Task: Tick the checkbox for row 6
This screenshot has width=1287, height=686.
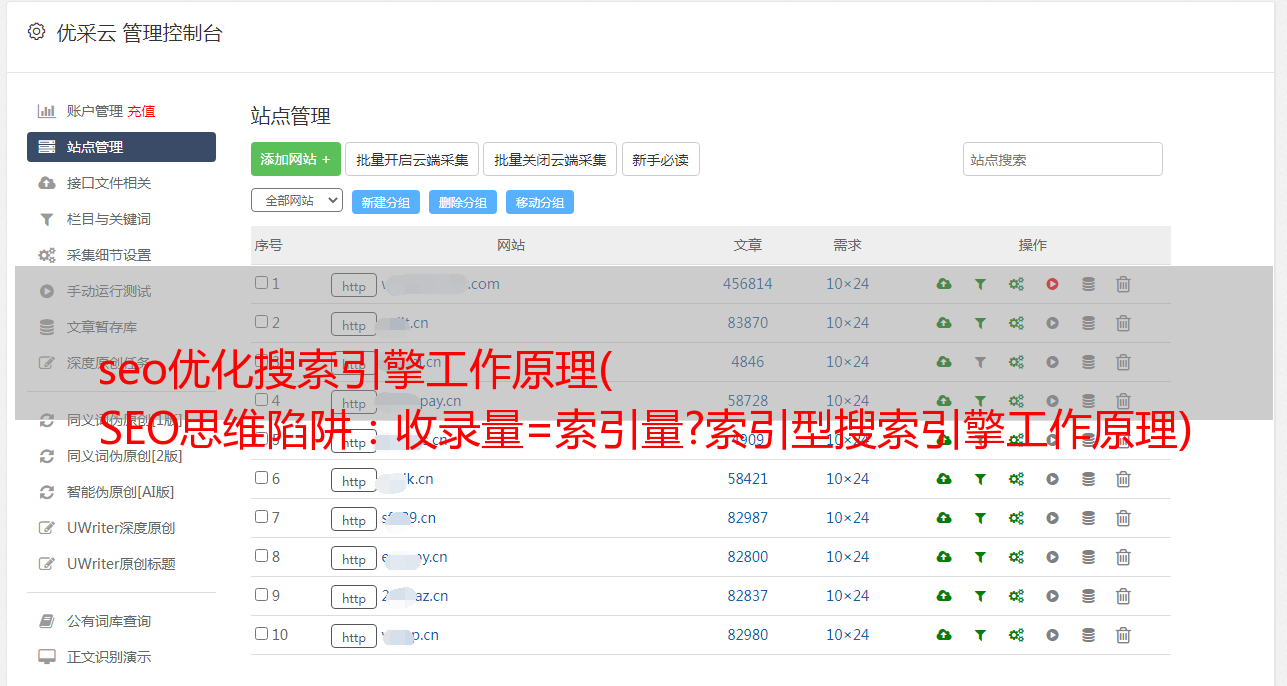Action: click(x=261, y=478)
